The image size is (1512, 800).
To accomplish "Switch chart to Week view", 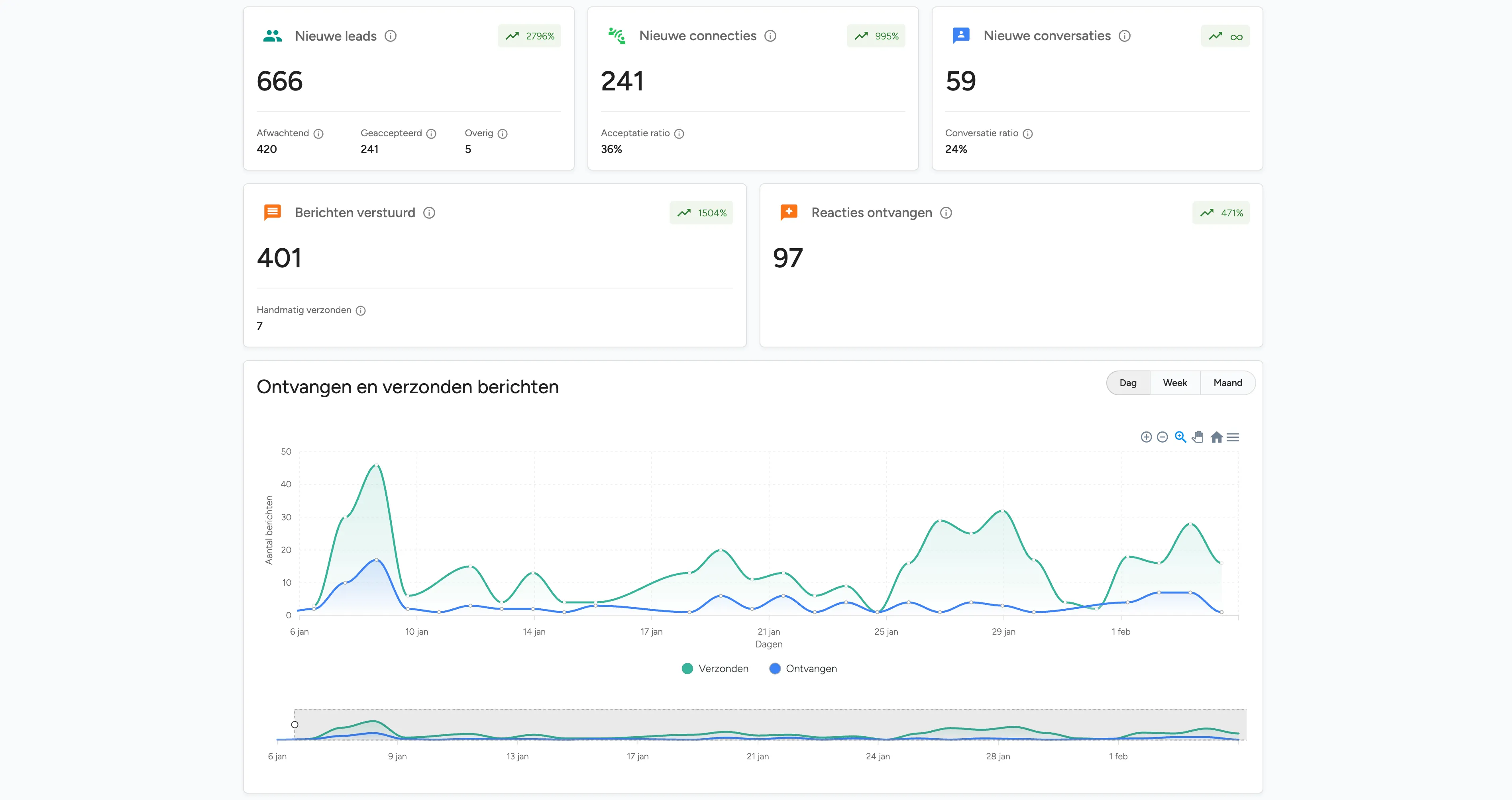I will click(1174, 383).
